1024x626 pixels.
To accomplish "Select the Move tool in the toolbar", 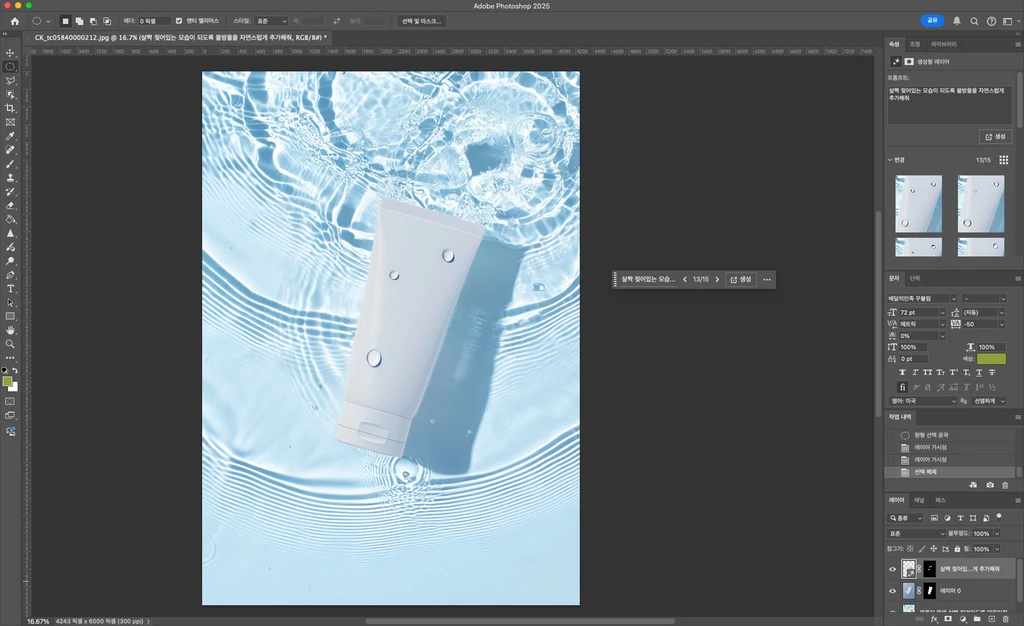I will [x=11, y=53].
